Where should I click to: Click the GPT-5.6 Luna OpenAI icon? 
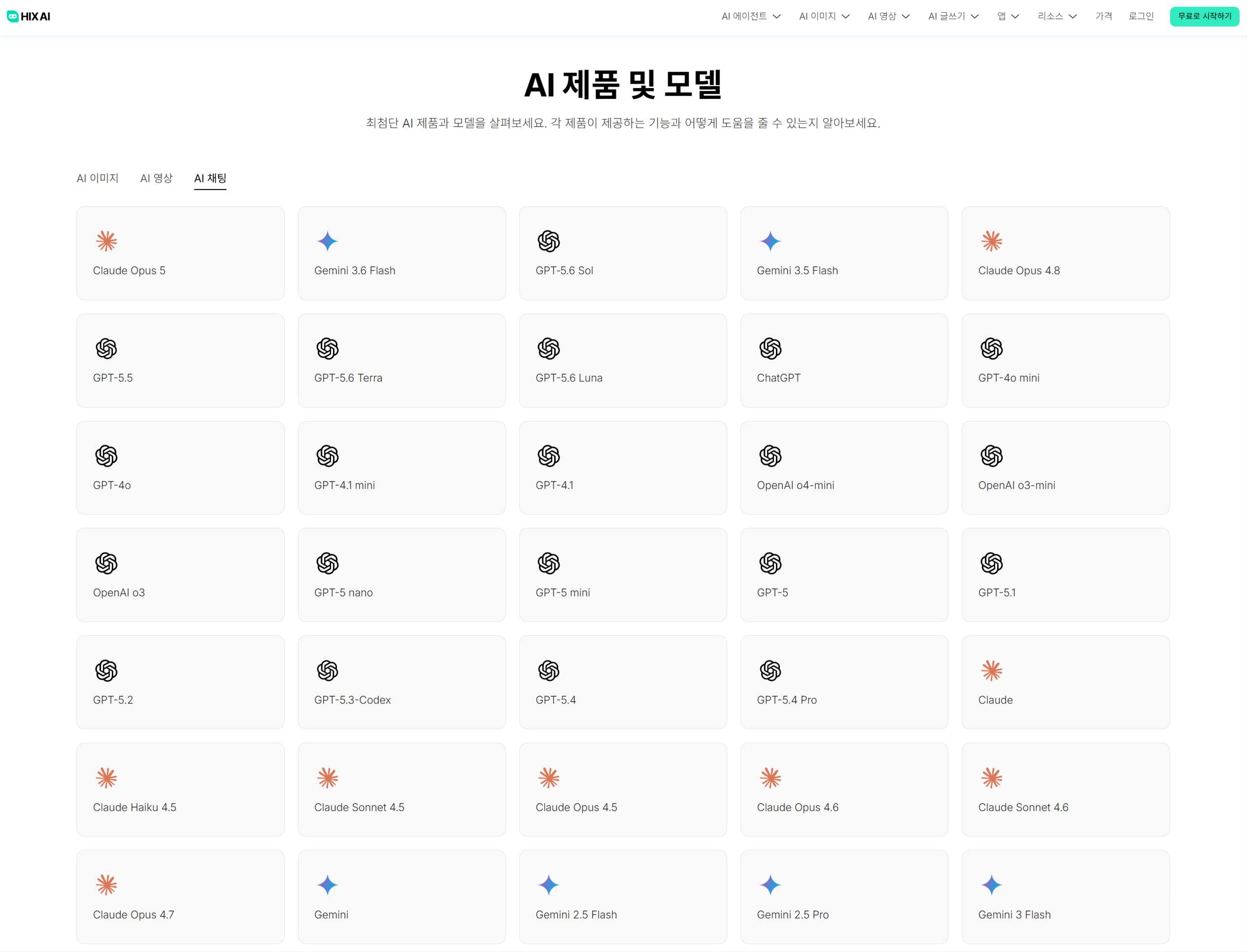click(549, 349)
